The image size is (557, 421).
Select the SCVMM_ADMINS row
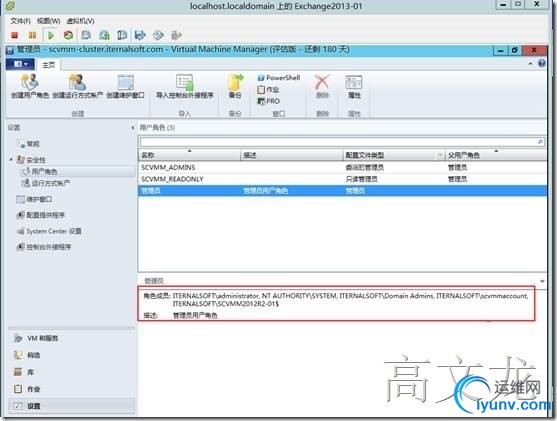coord(342,167)
